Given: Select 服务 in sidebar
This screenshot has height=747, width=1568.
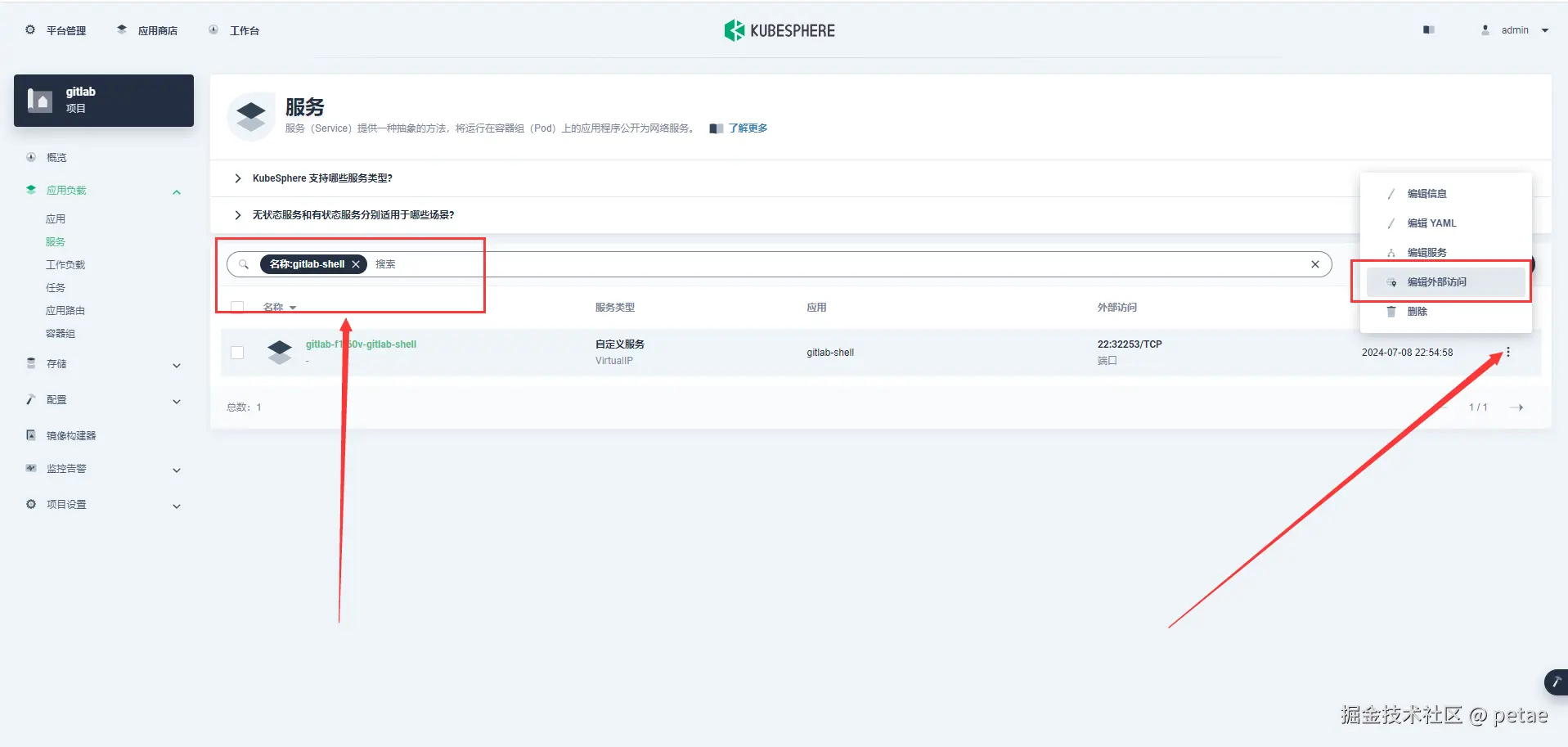Looking at the screenshot, I should coord(56,241).
